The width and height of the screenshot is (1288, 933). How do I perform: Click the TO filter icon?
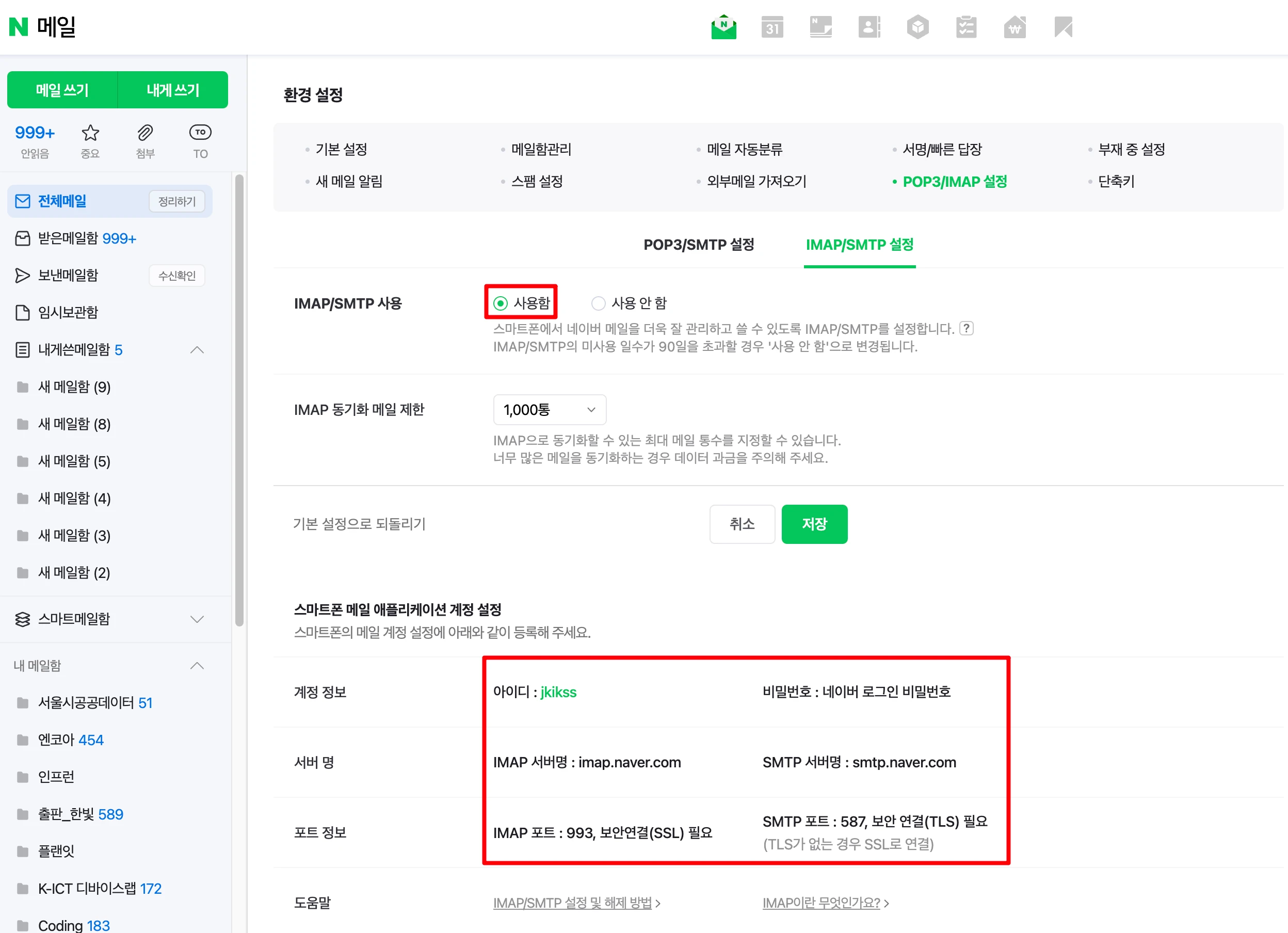click(x=200, y=133)
